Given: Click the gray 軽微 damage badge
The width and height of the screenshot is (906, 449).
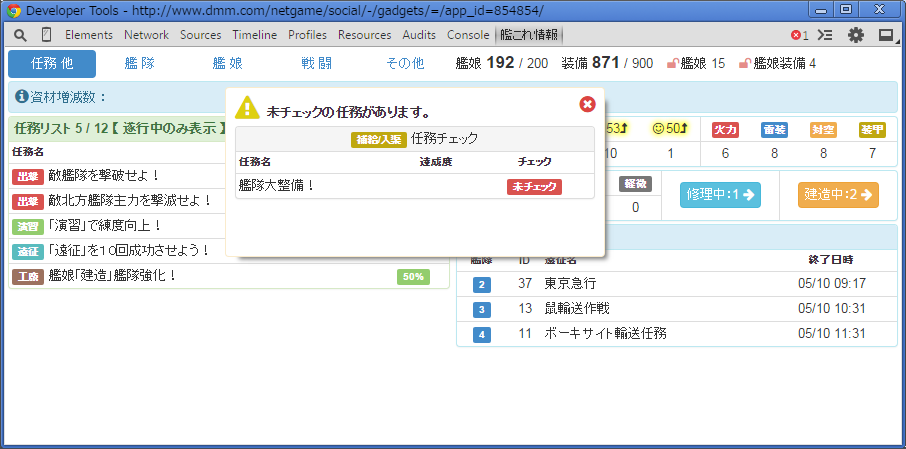Looking at the screenshot, I should 636,184.
